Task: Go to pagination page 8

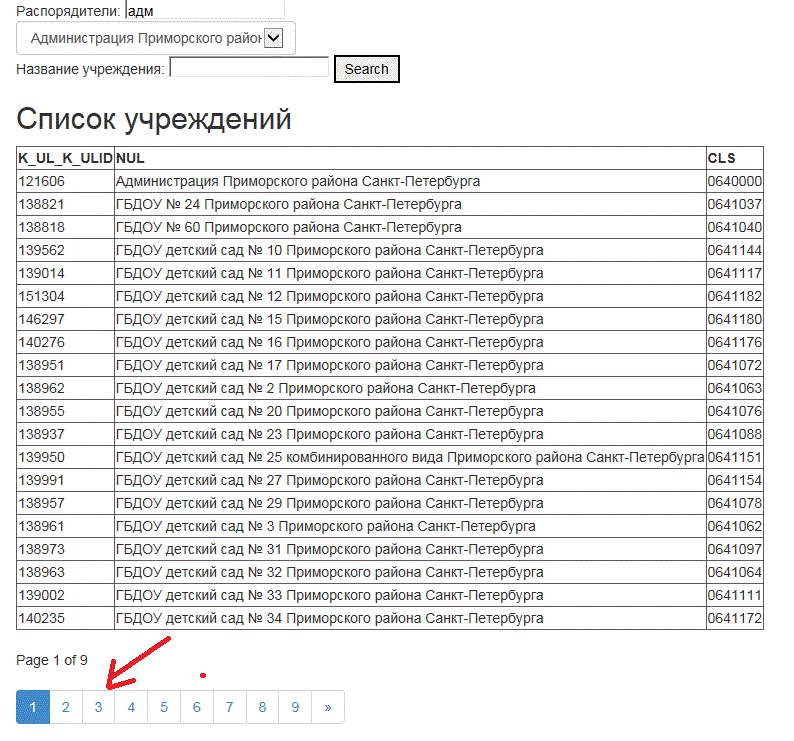Action: click(x=262, y=707)
